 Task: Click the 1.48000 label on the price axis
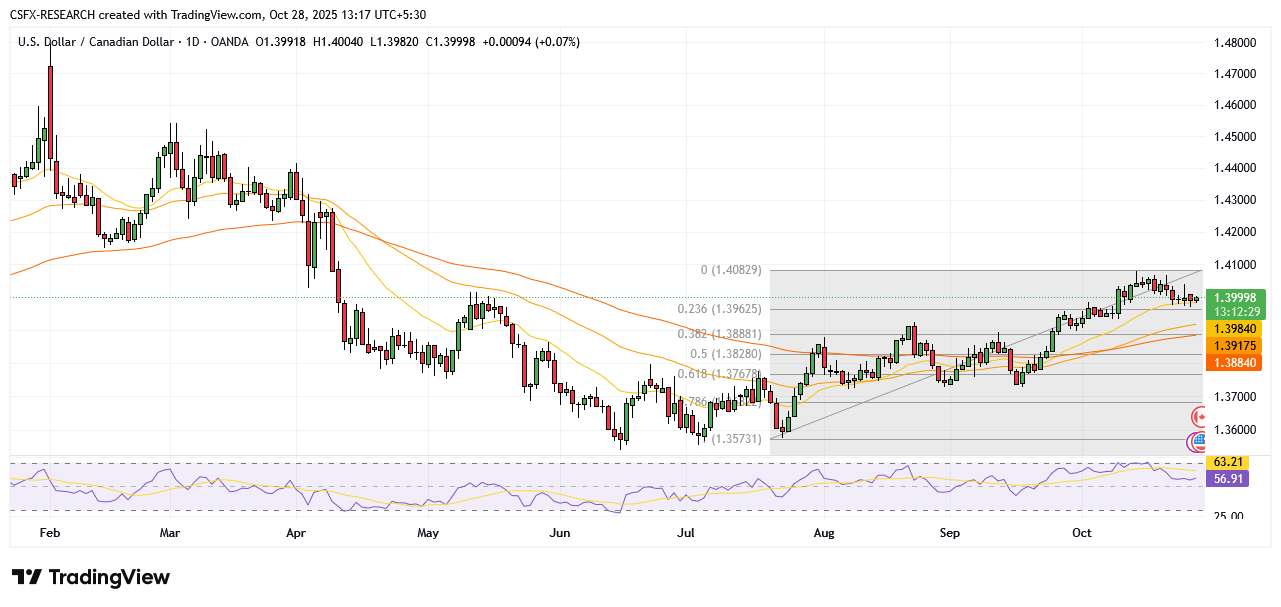[x=1234, y=43]
